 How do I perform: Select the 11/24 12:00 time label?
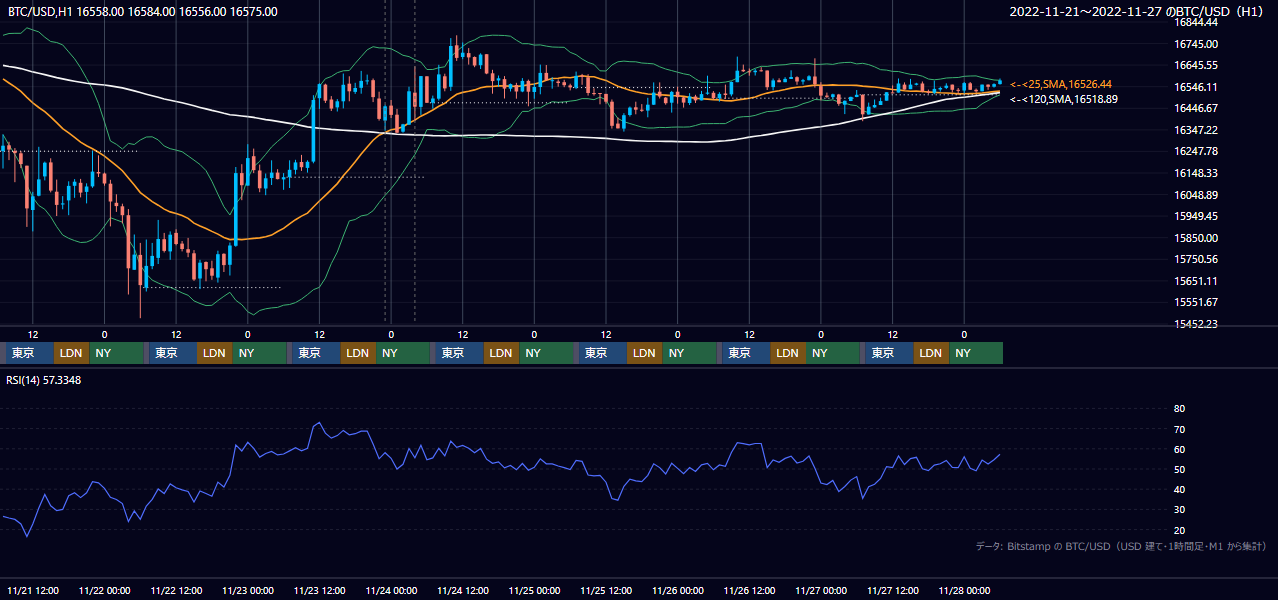463,590
